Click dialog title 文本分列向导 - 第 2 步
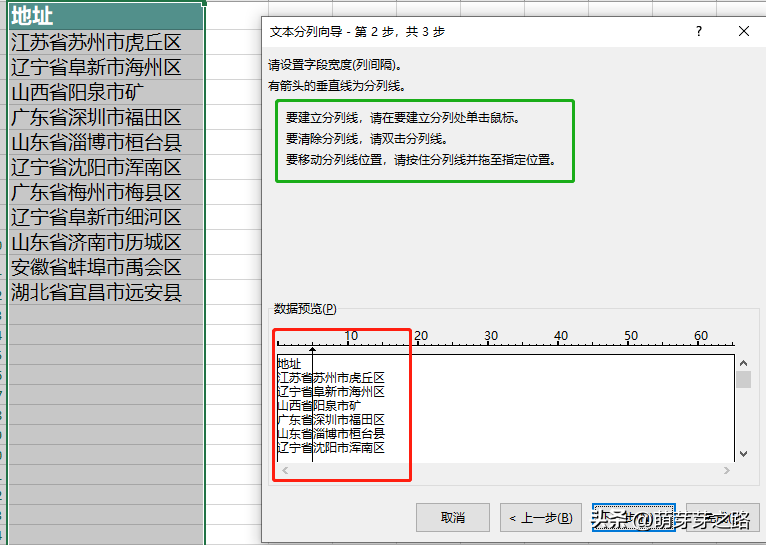This screenshot has width=766, height=545. coord(357,32)
